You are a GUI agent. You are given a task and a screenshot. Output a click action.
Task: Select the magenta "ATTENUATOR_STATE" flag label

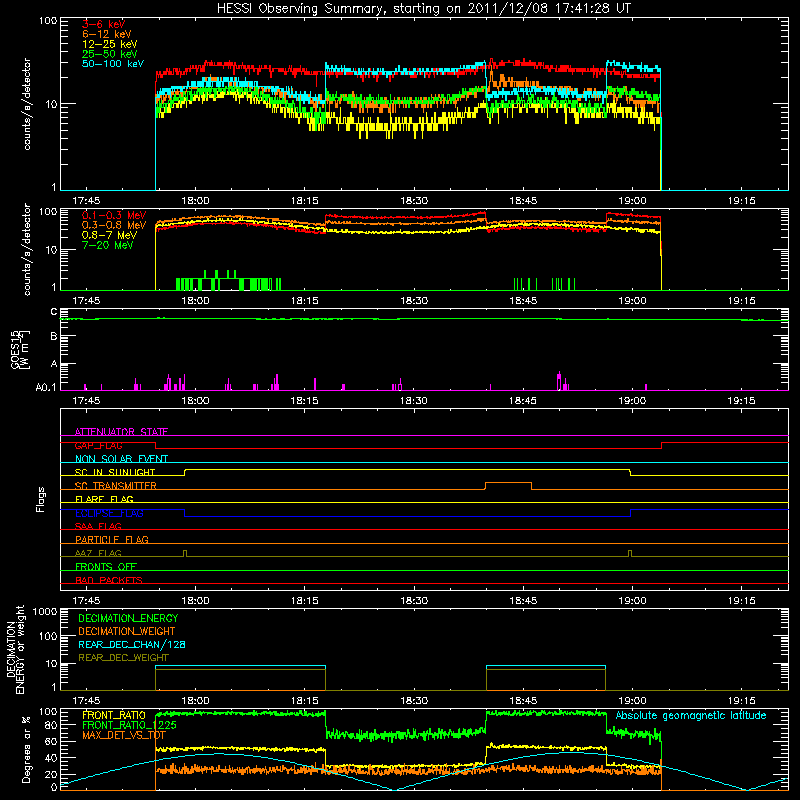(x=121, y=432)
